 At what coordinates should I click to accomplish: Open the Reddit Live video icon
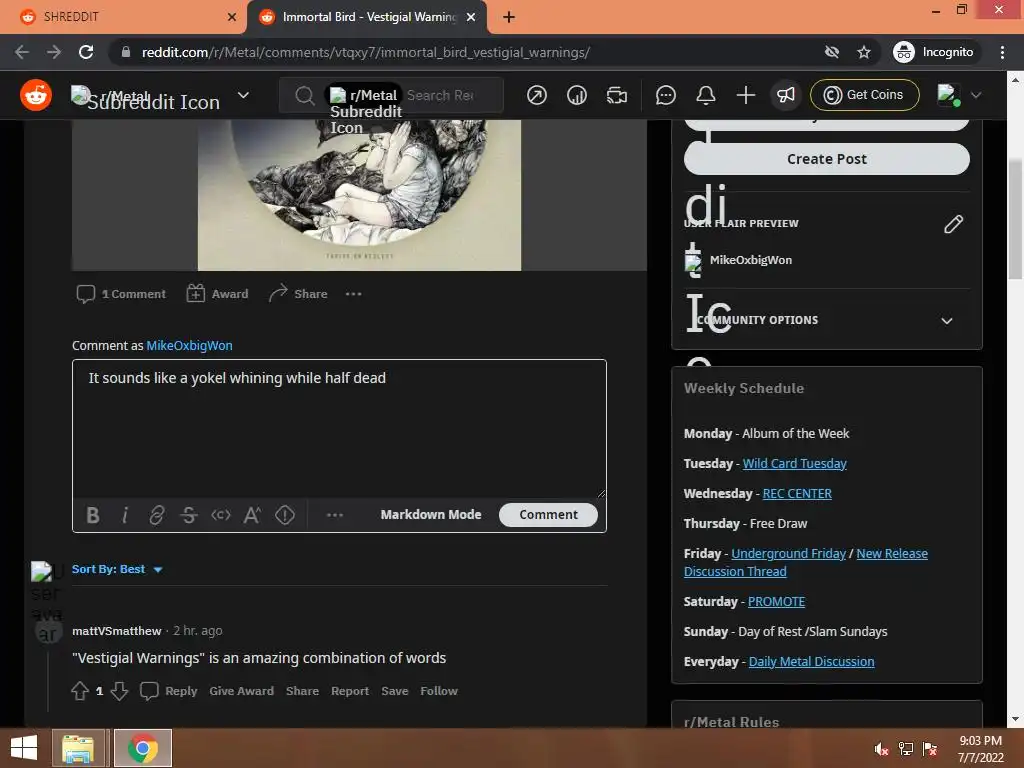click(x=616, y=95)
